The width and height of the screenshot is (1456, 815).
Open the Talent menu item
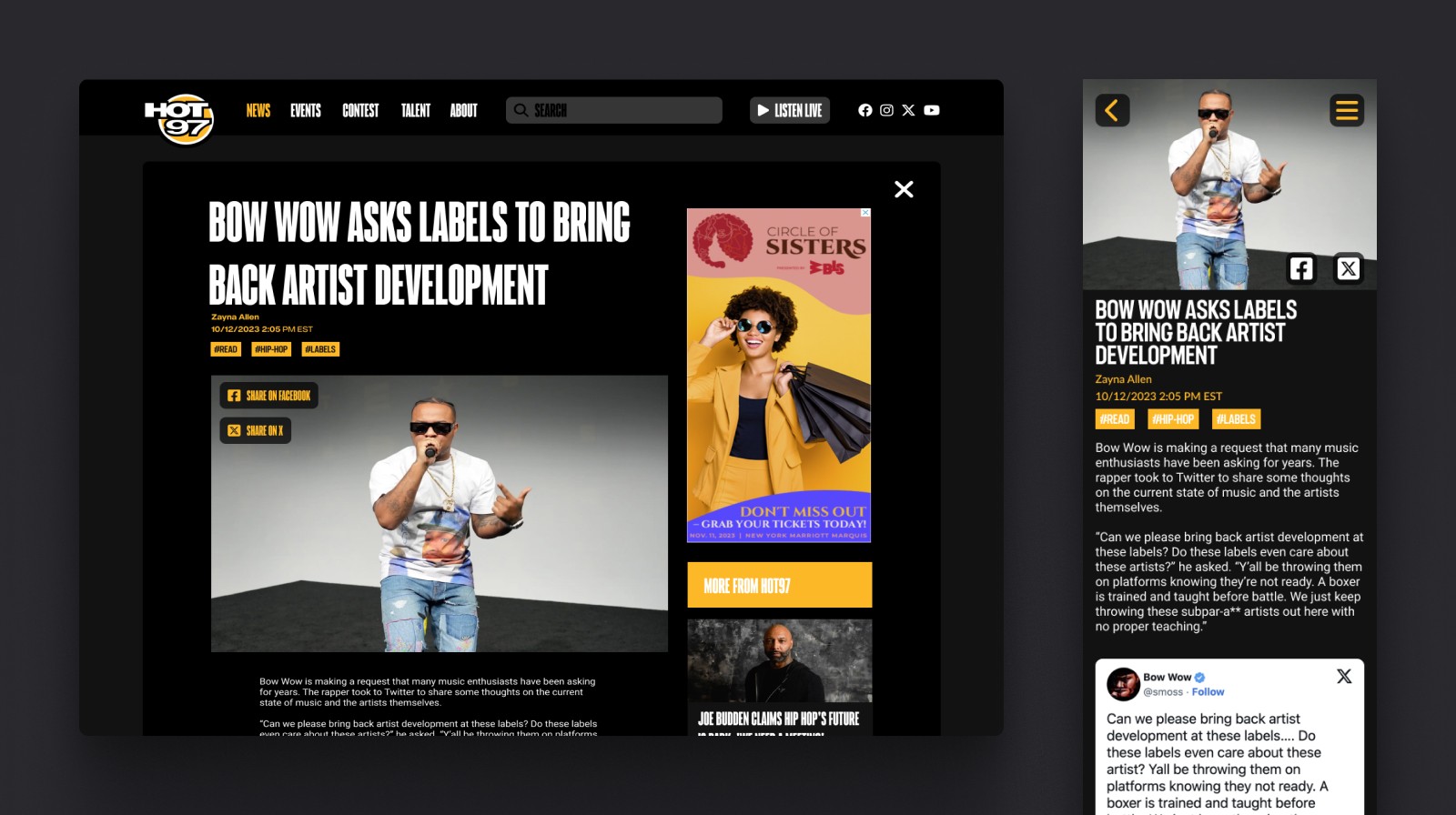pos(416,110)
